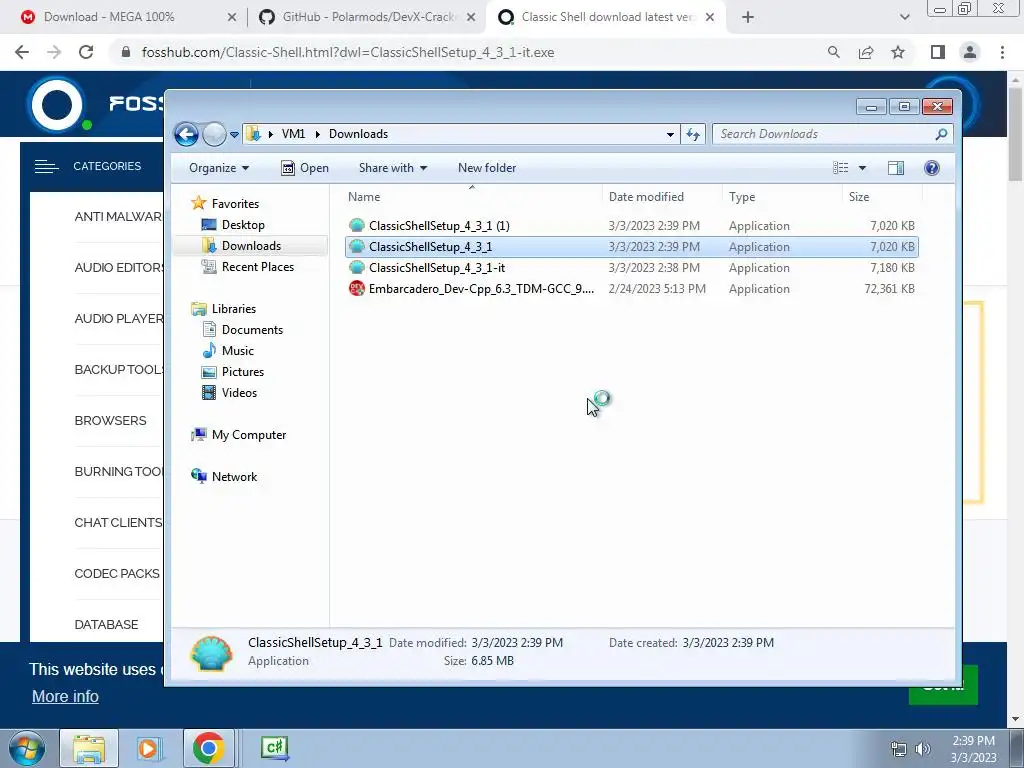The image size is (1024, 768).
Task: Click the change view icon
Action: [840, 168]
